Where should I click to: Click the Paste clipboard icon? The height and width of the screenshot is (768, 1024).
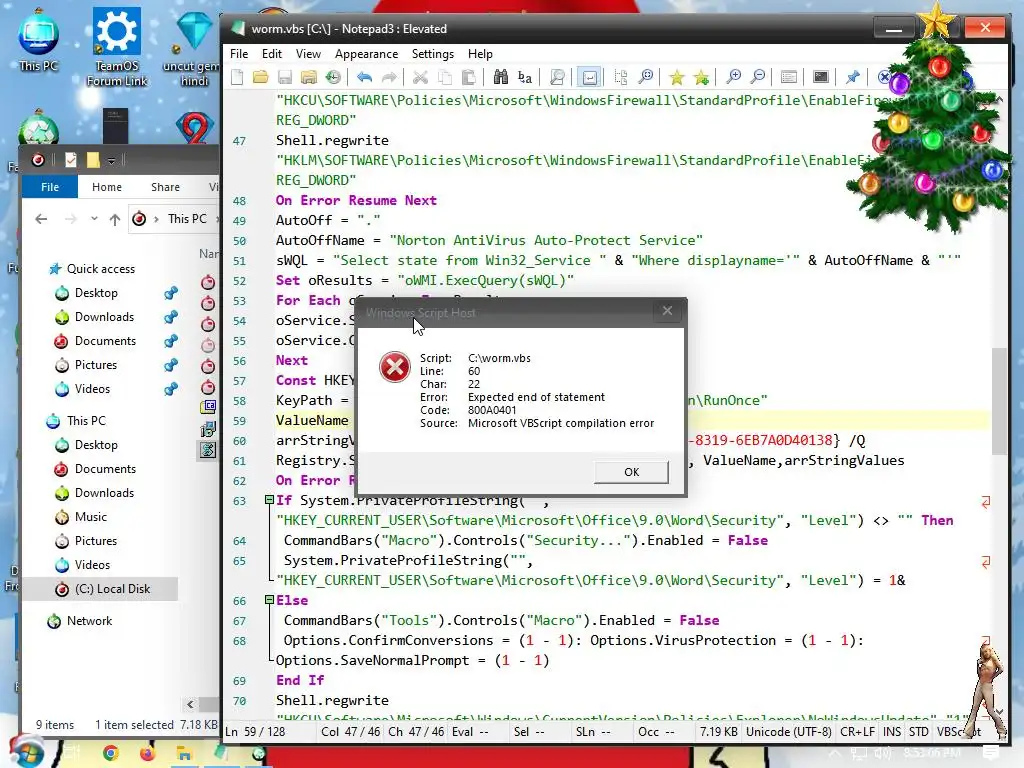468,78
